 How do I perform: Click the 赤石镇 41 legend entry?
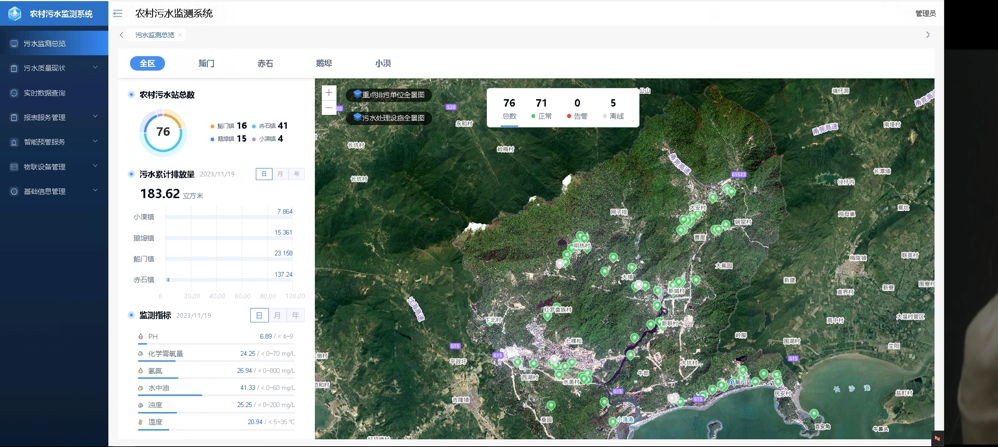click(270, 126)
